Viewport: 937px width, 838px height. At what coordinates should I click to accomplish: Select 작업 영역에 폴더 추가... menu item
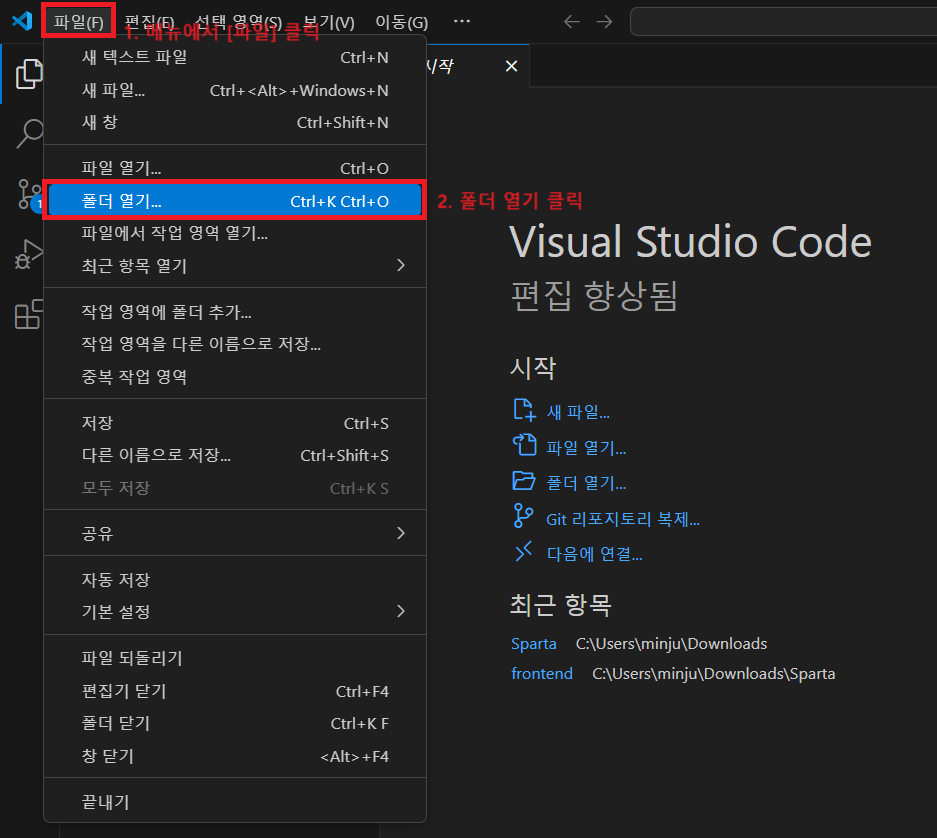tap(235, 311)
